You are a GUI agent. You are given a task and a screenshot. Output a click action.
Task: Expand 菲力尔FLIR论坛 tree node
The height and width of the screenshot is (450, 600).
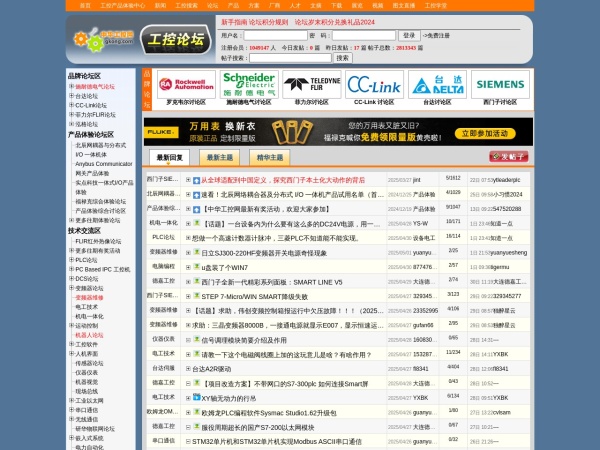pos(71,114)
